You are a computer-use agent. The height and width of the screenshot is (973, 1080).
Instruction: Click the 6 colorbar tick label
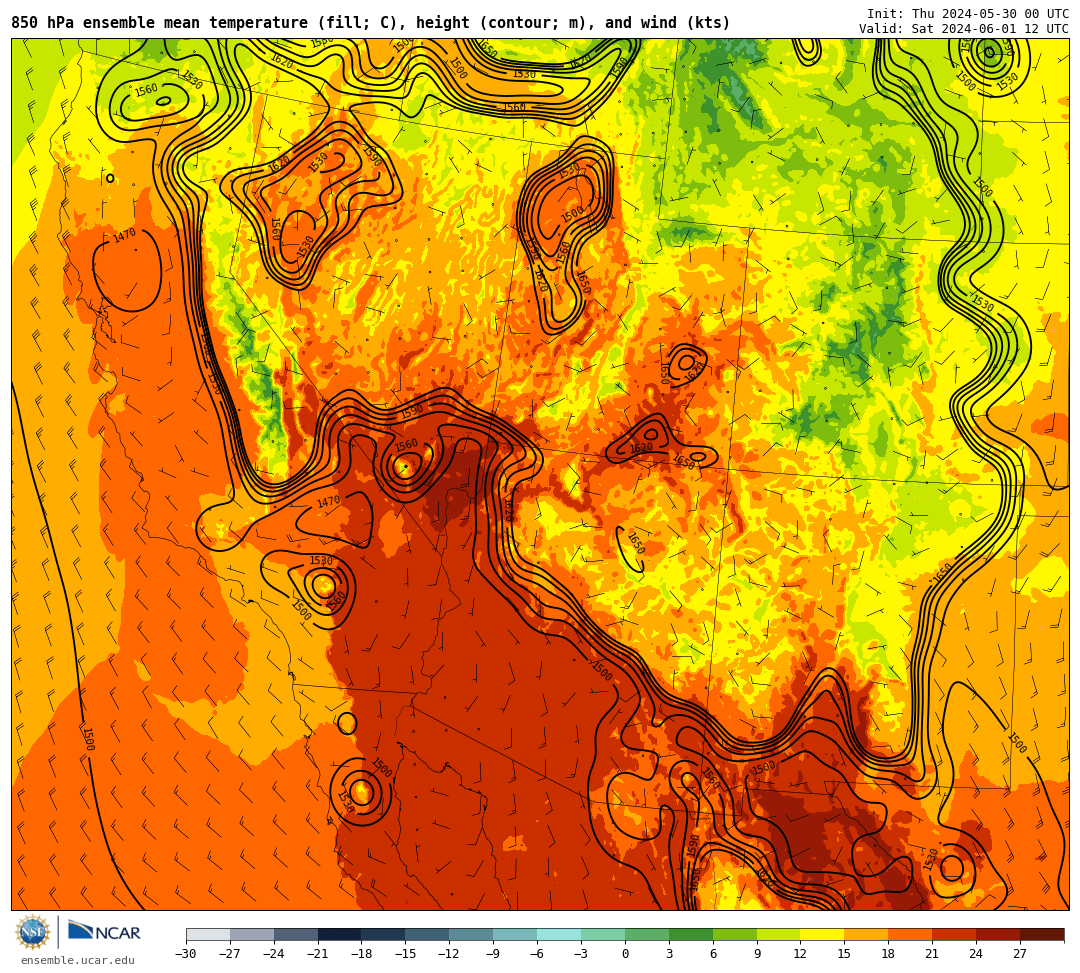click(713, 954)
